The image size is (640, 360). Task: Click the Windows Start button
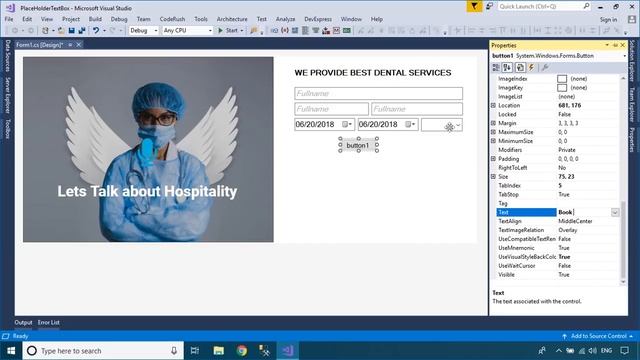11,351
